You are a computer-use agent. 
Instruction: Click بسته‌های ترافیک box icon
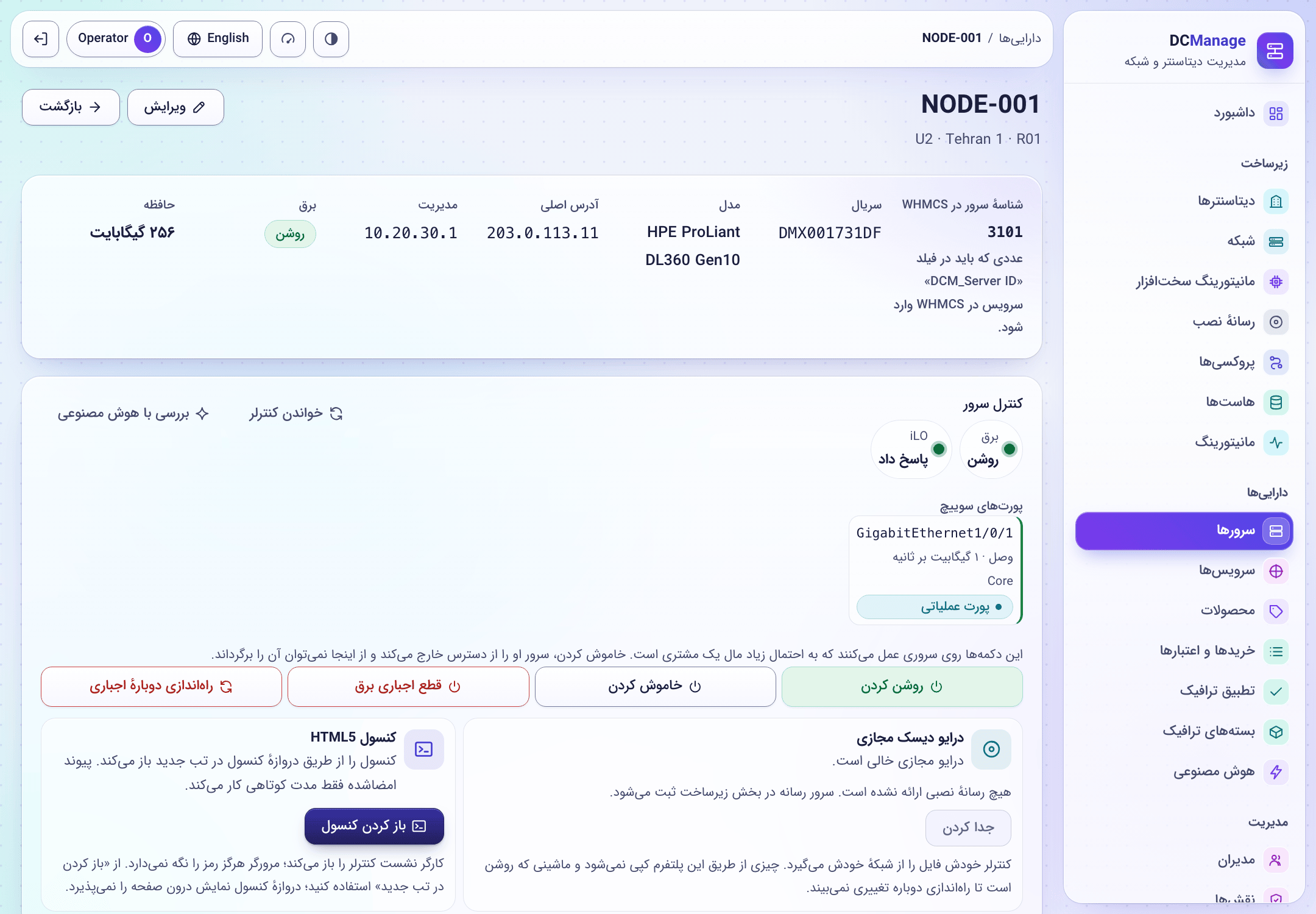(1276, 732)
